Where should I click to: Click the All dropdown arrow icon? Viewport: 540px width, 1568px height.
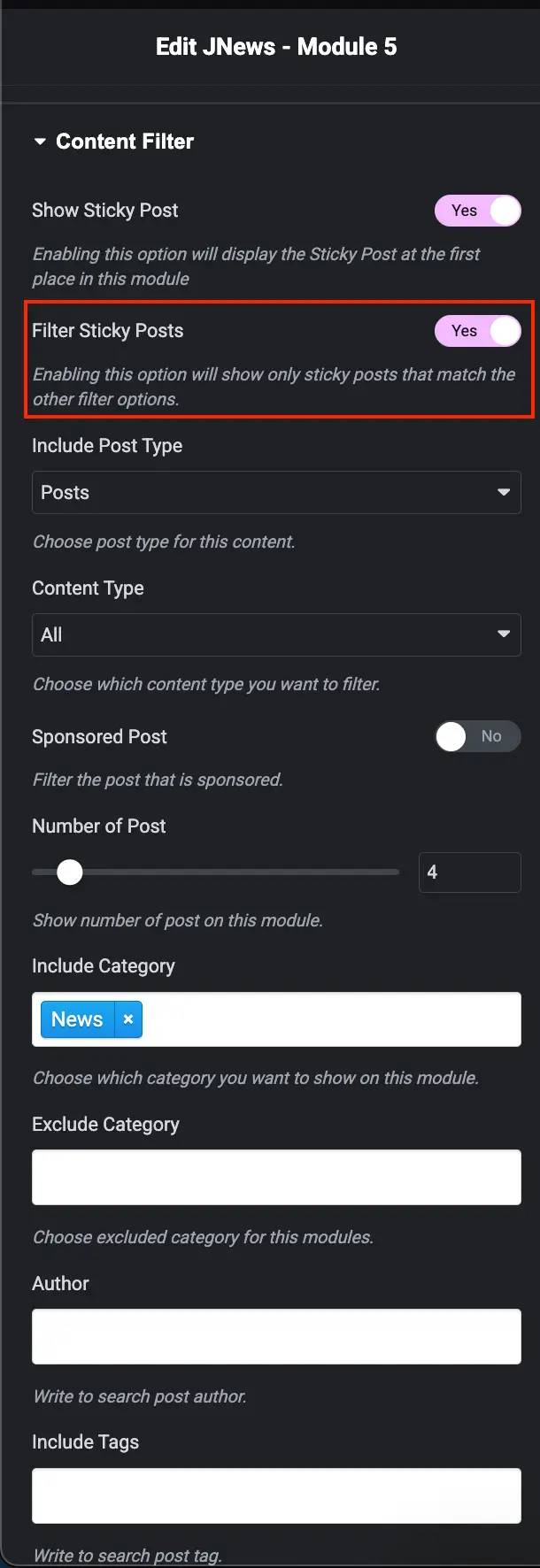[504, 634]
